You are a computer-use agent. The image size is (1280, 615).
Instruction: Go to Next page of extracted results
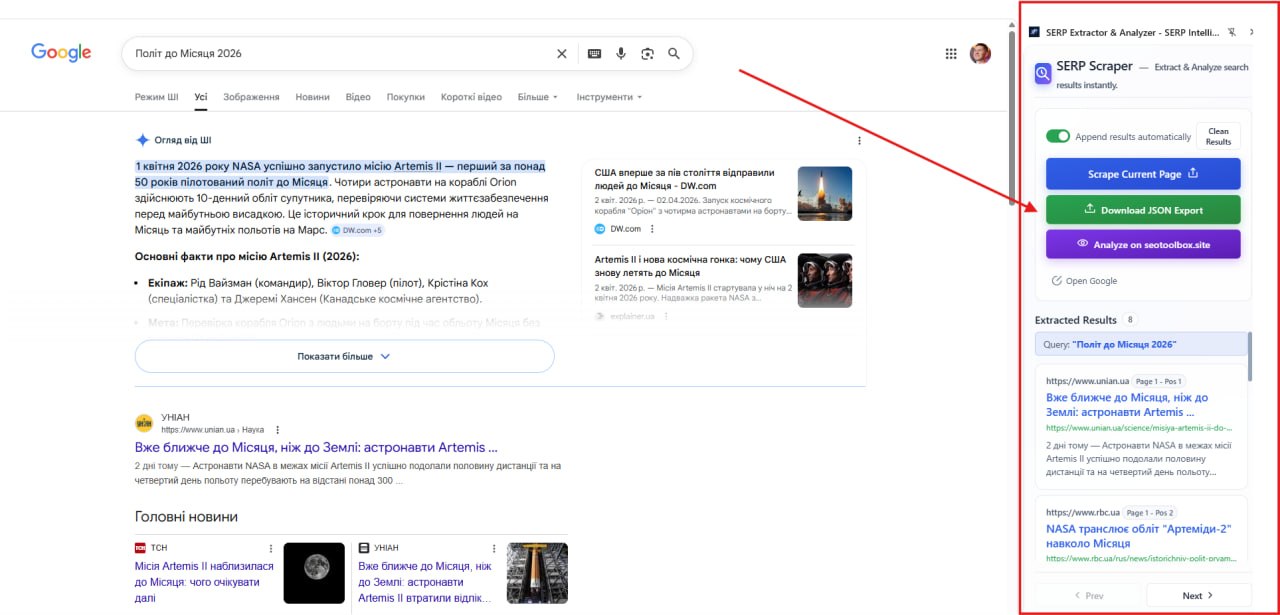point(1197,596)
